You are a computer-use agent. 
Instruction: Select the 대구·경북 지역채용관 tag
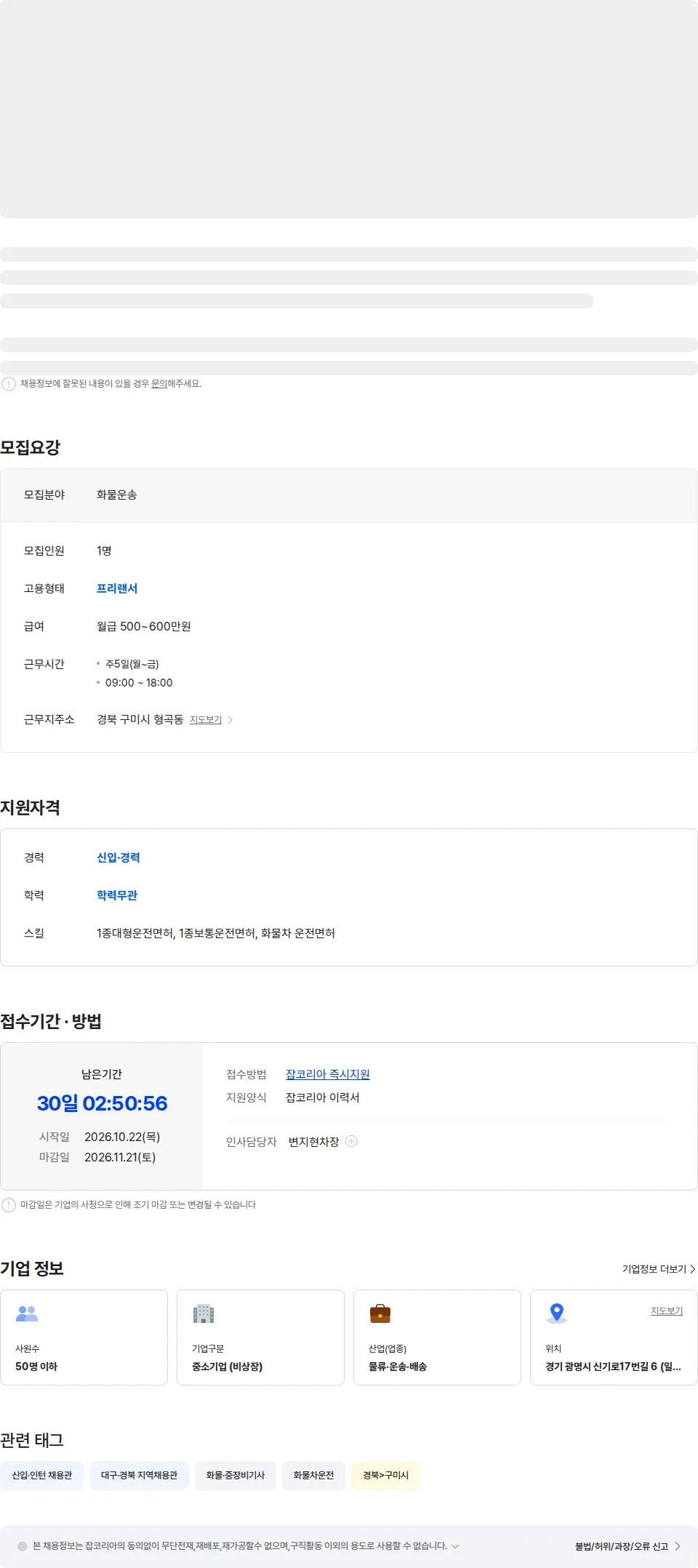[139, 1476]
